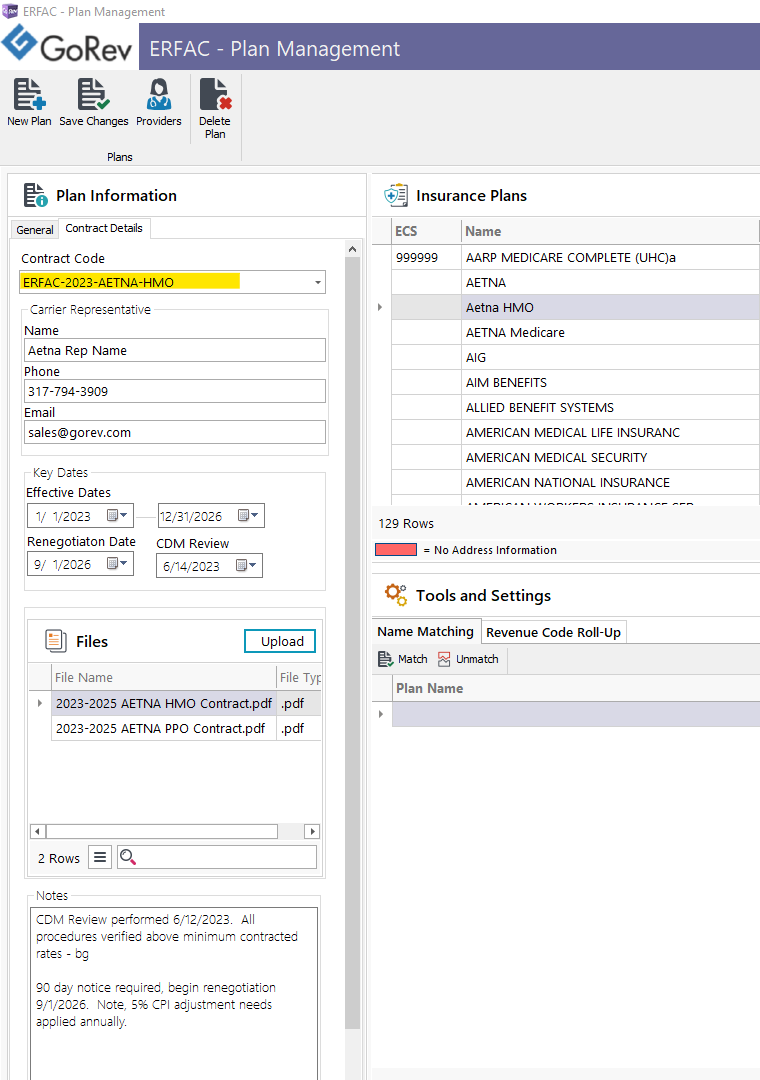Click the Plan Information header icon
This screenshot has height=1080, width=760.
35,195
